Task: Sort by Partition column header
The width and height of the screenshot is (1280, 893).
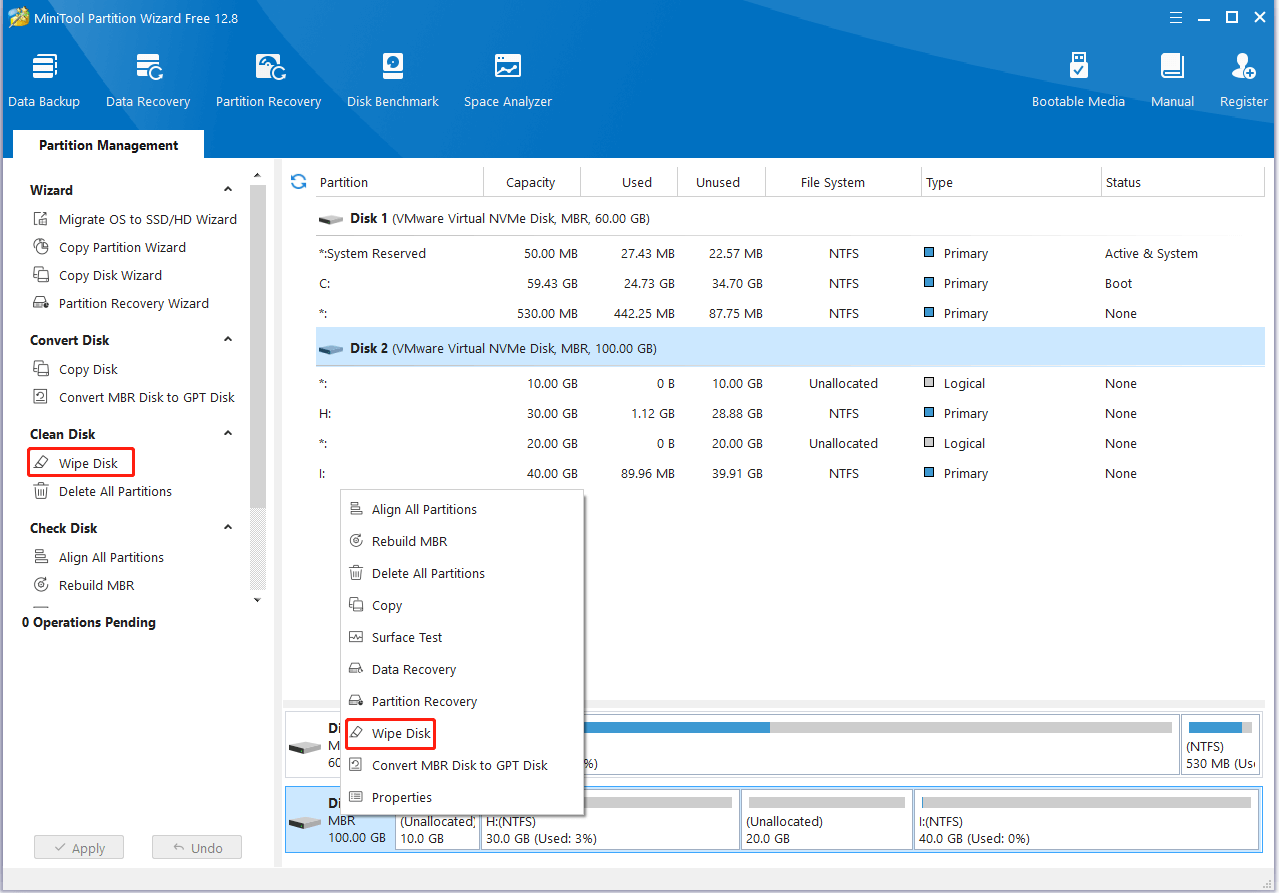Action: pyautogui.click(x=399, y=182)
